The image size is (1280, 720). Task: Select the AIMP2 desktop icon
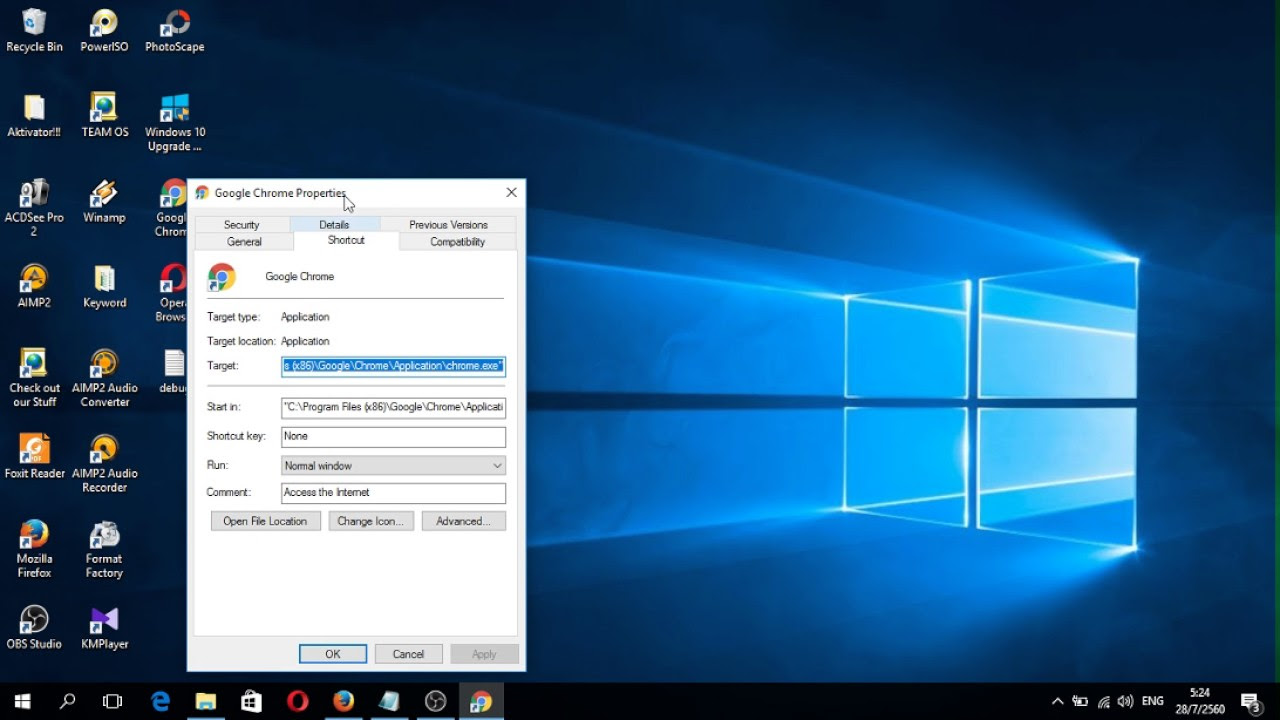tap(34, 287)
